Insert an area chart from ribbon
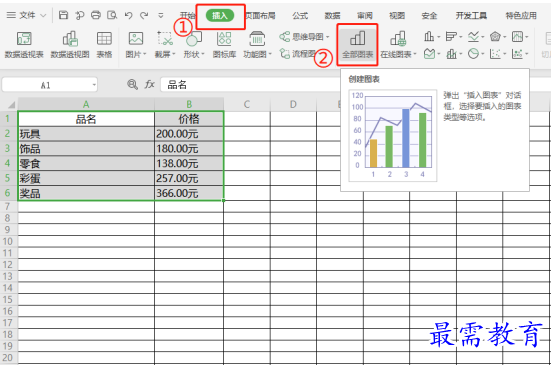The width and height of the screenshot is (551, 366). 429,54
